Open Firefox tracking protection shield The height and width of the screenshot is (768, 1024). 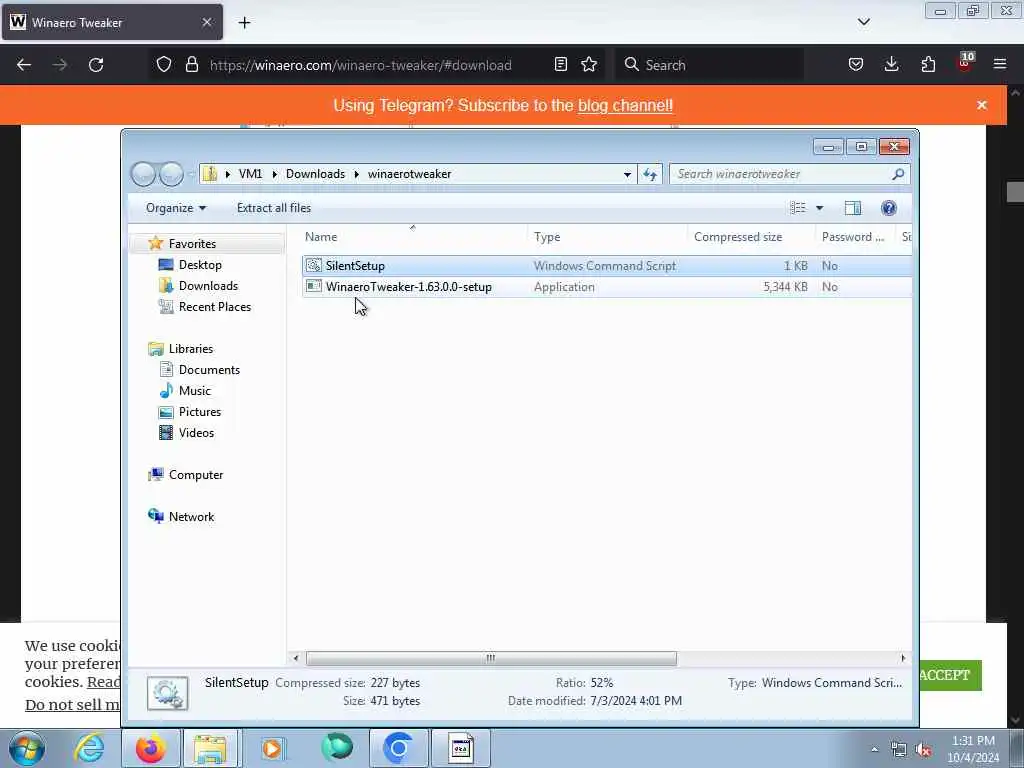tap(164, 65)
